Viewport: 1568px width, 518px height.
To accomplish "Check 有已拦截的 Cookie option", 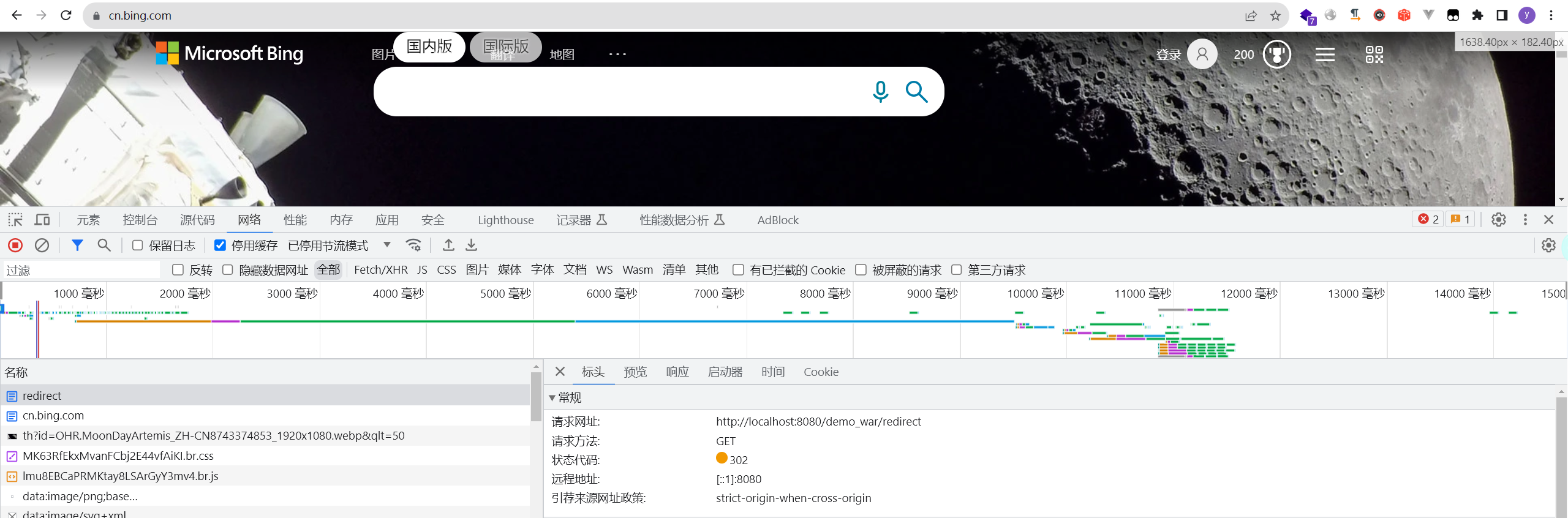I will [x=739, y=270].
